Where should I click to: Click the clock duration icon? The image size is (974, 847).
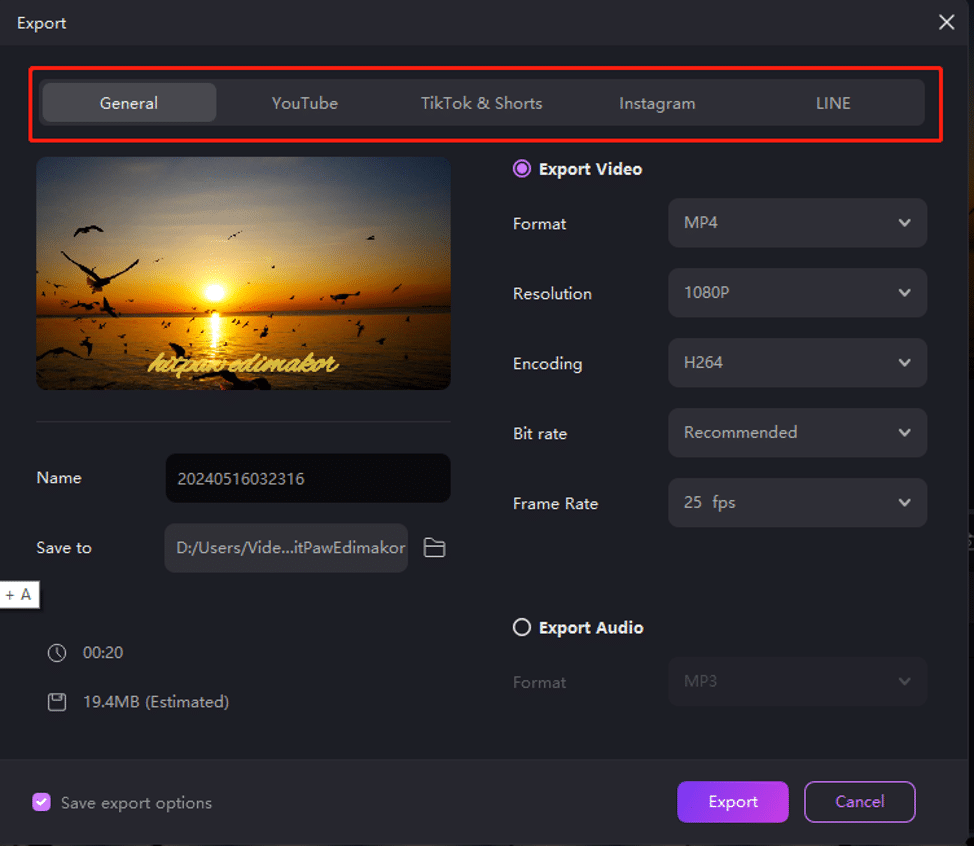57,653
